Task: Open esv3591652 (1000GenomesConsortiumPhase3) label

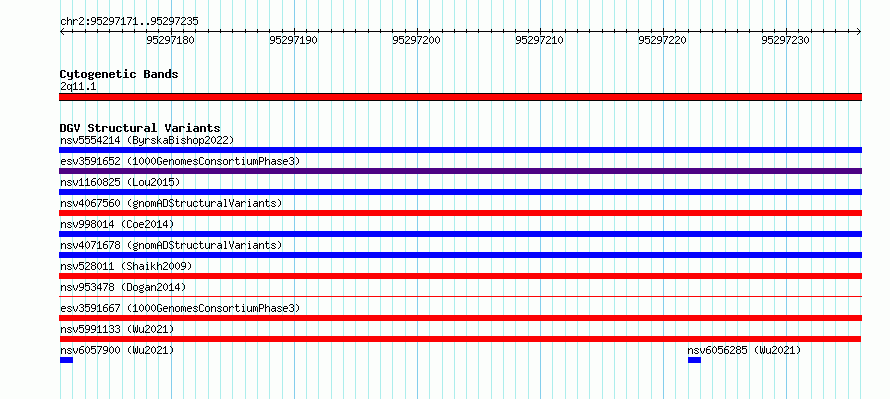Action: coord(180,161)
